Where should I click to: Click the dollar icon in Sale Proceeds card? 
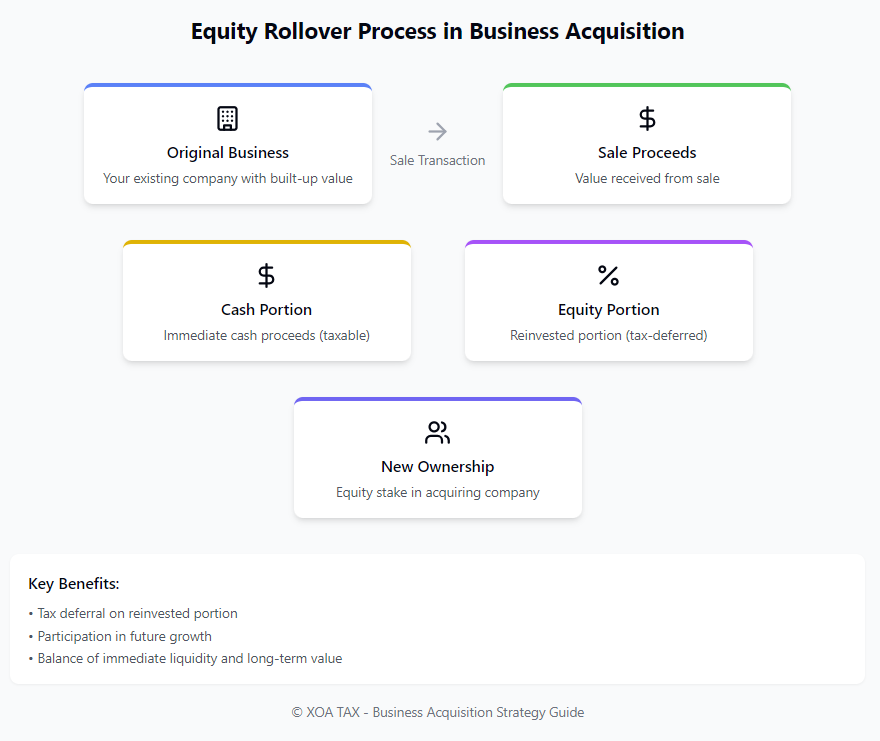tap(647, 118)
